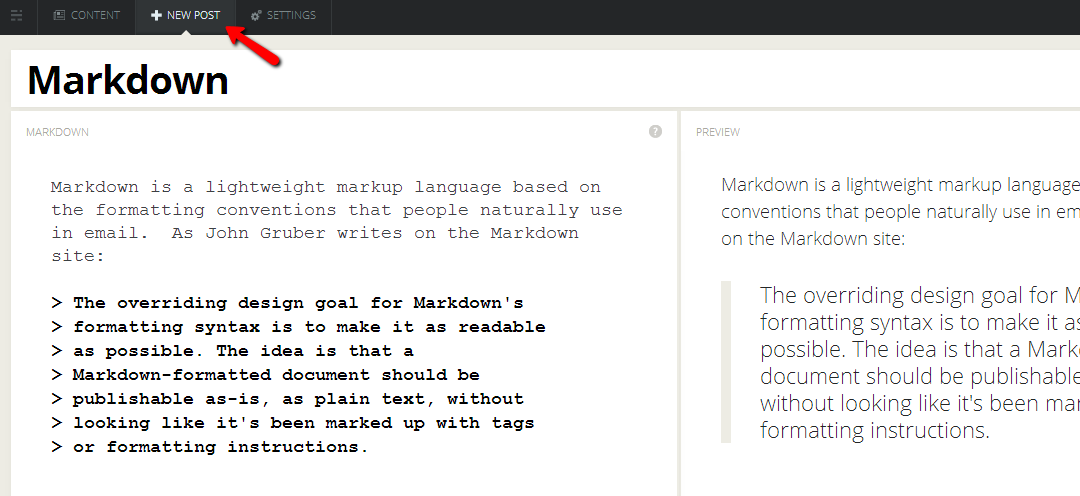Click the card icon beside Content

(x=59, y=16)
